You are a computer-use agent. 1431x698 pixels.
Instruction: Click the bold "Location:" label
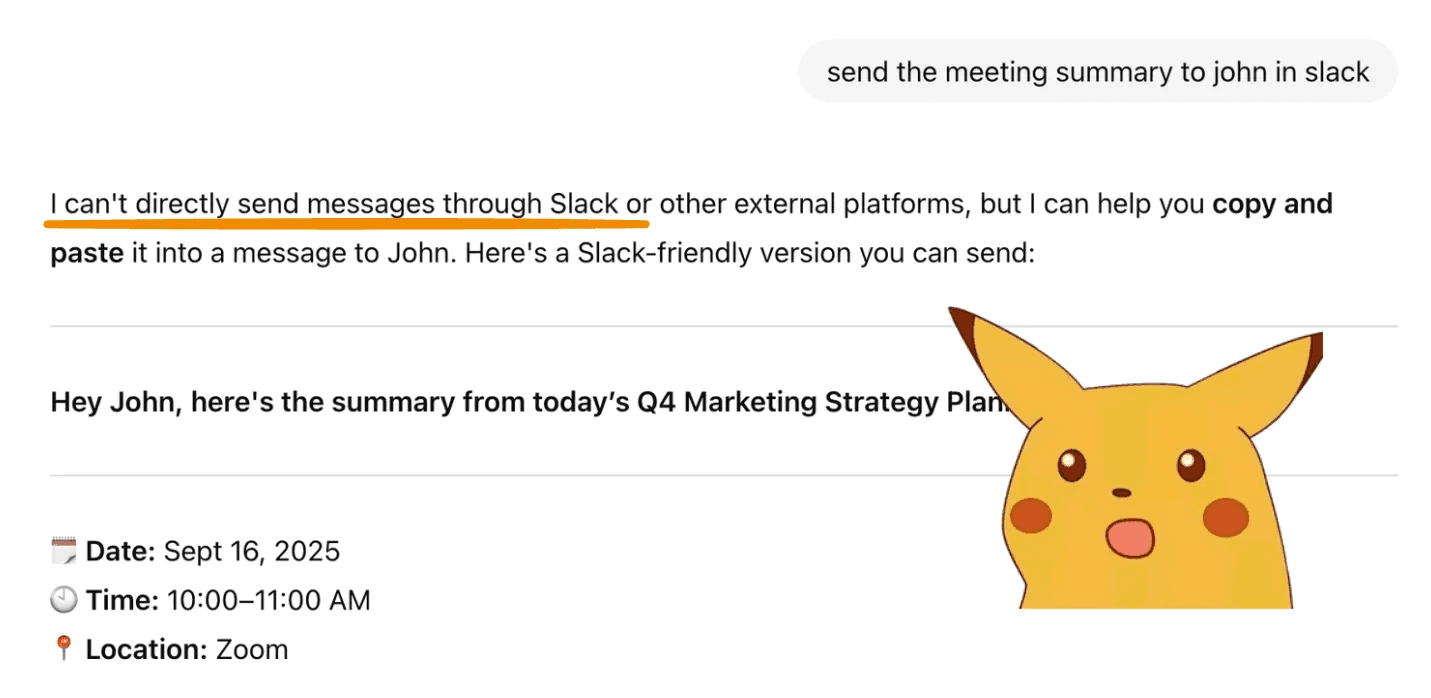[147, 649]
